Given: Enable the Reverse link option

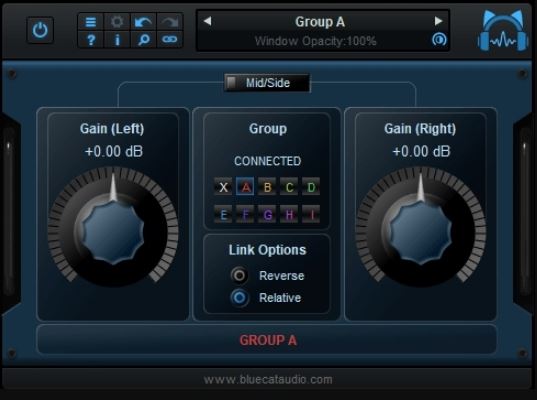Looking at the screenshot, I should pyautogui.click(x=239, y=275).
